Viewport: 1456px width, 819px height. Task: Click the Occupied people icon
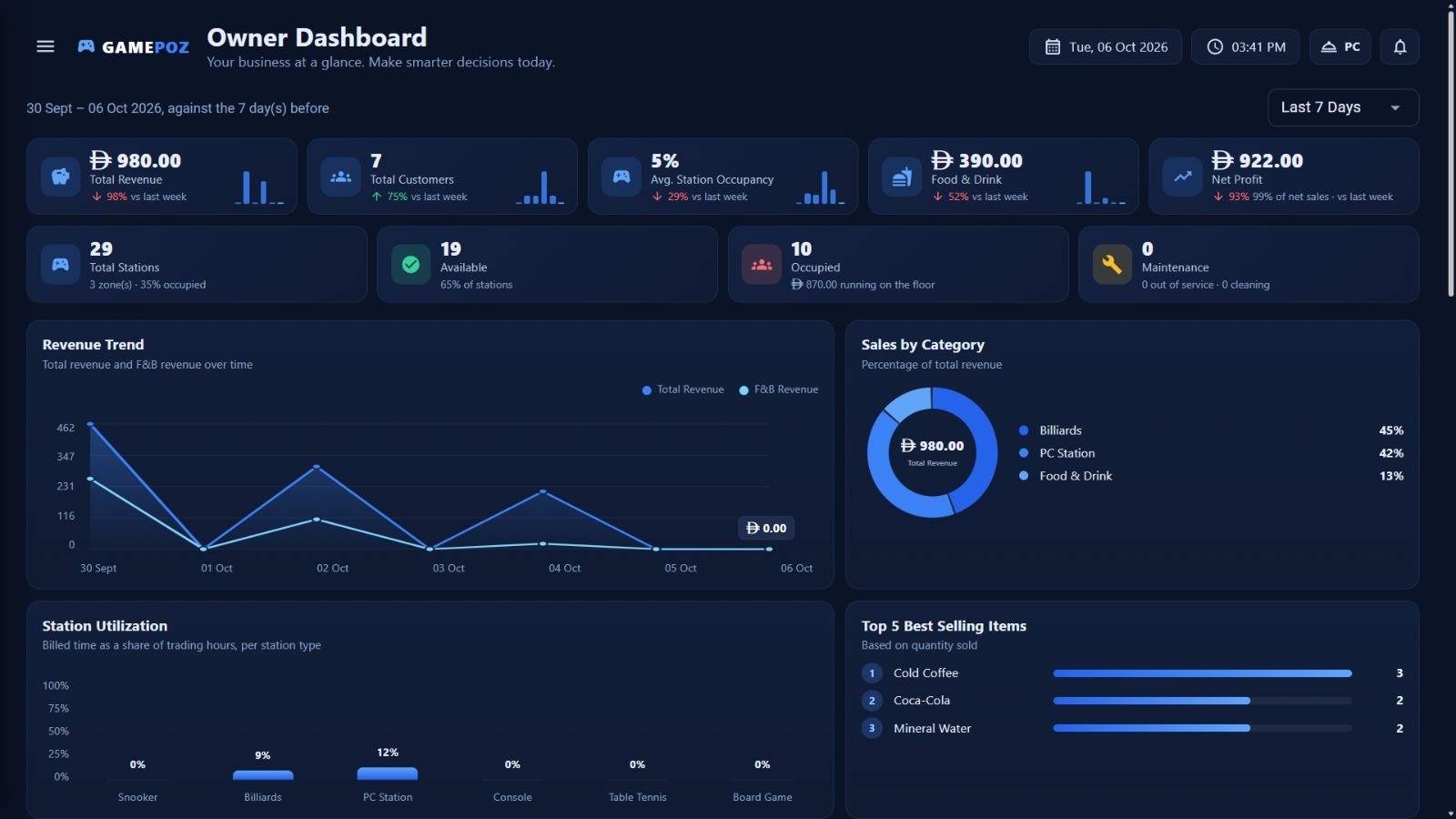(762, 265)
